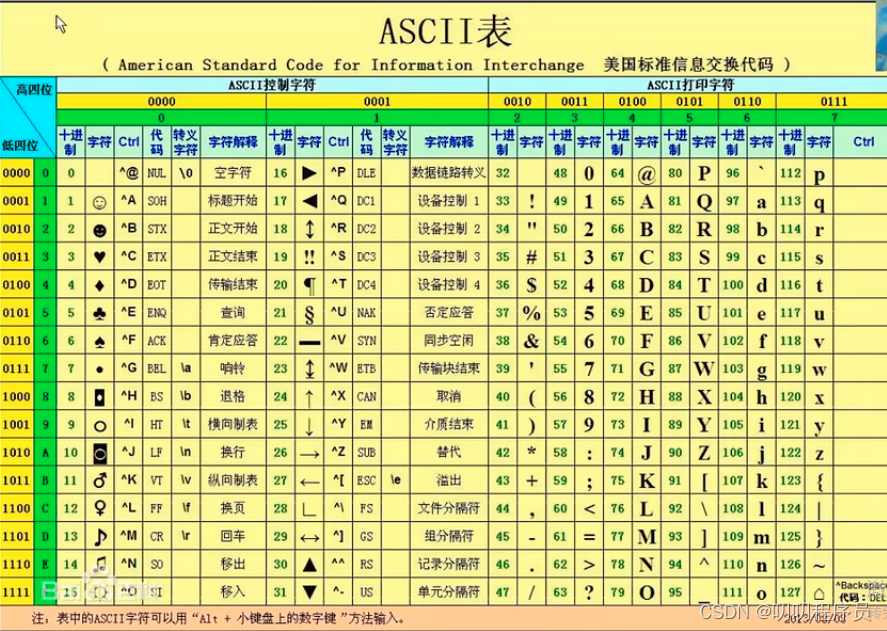The image size is (887, 631).
Task: Click the footnote starting with 注
Action: (219, 618)
